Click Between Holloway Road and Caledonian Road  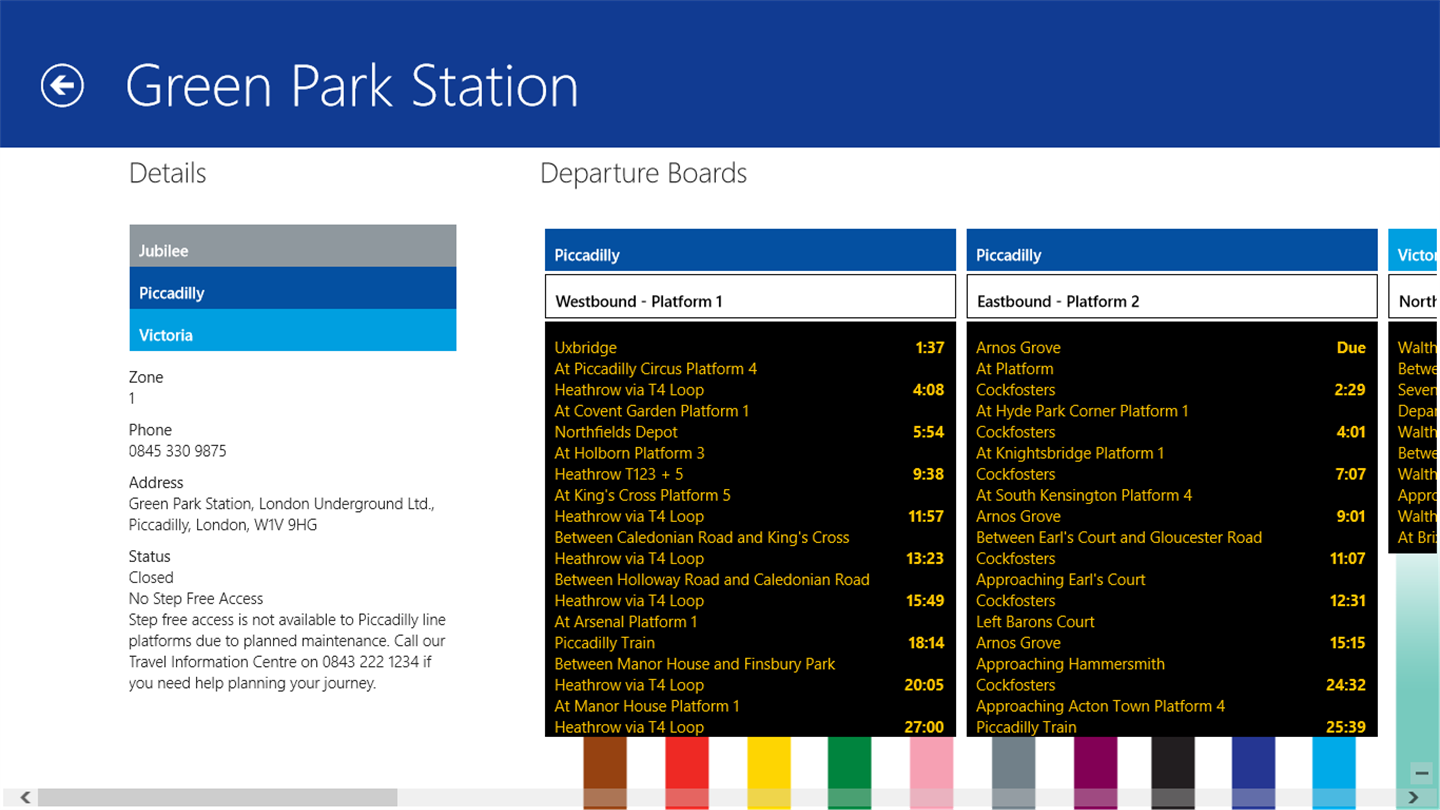(712, 579)
